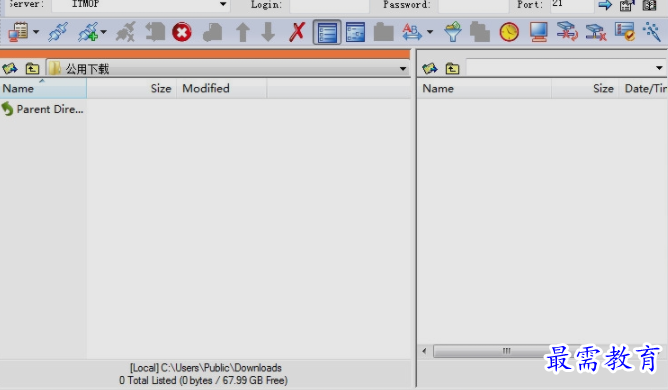The image size is (668, 390).
Task: Click the icon right of blue arrow
Action: click(x=627, y=5)
